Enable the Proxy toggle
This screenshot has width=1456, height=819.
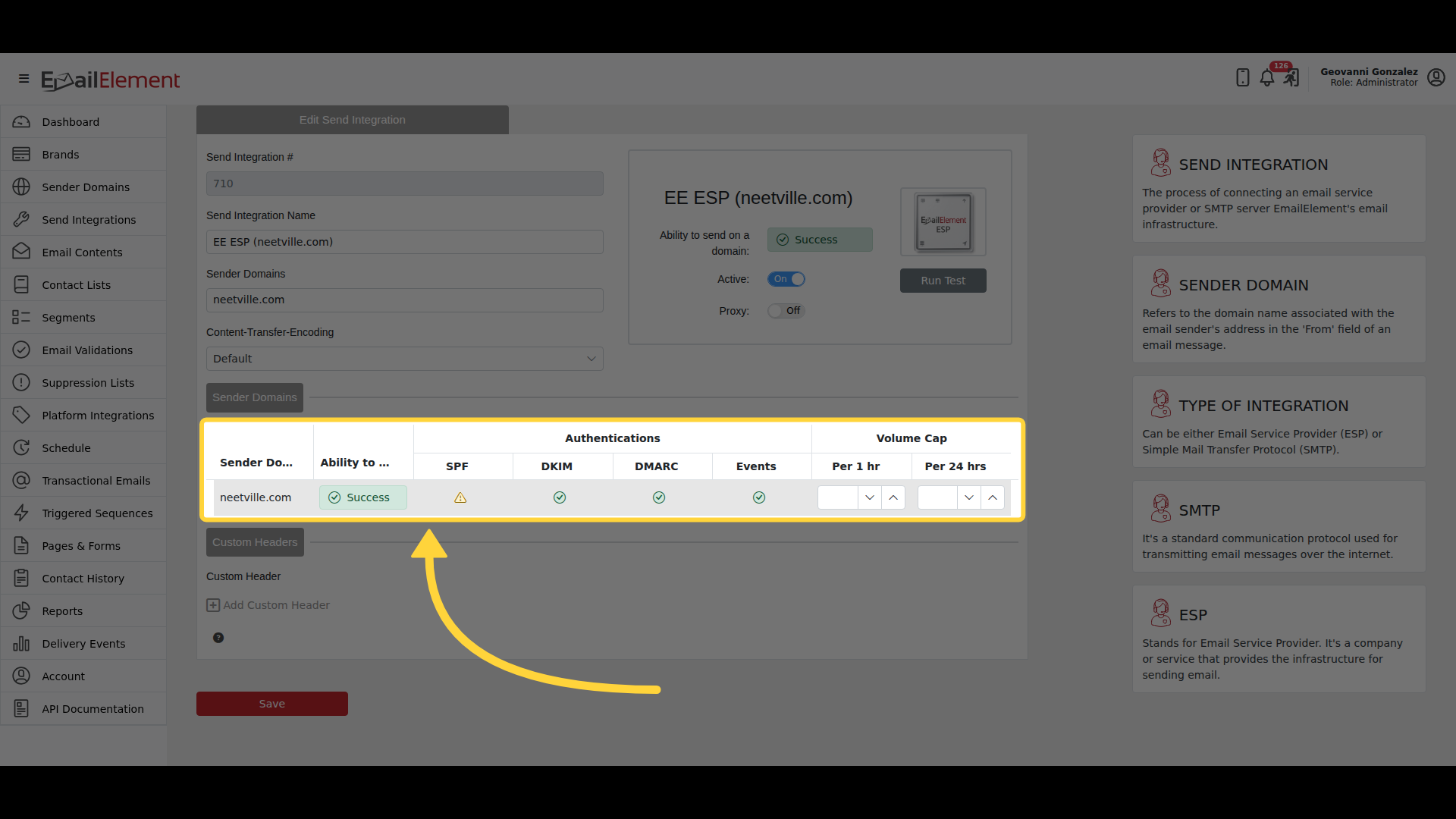point(786,311)
